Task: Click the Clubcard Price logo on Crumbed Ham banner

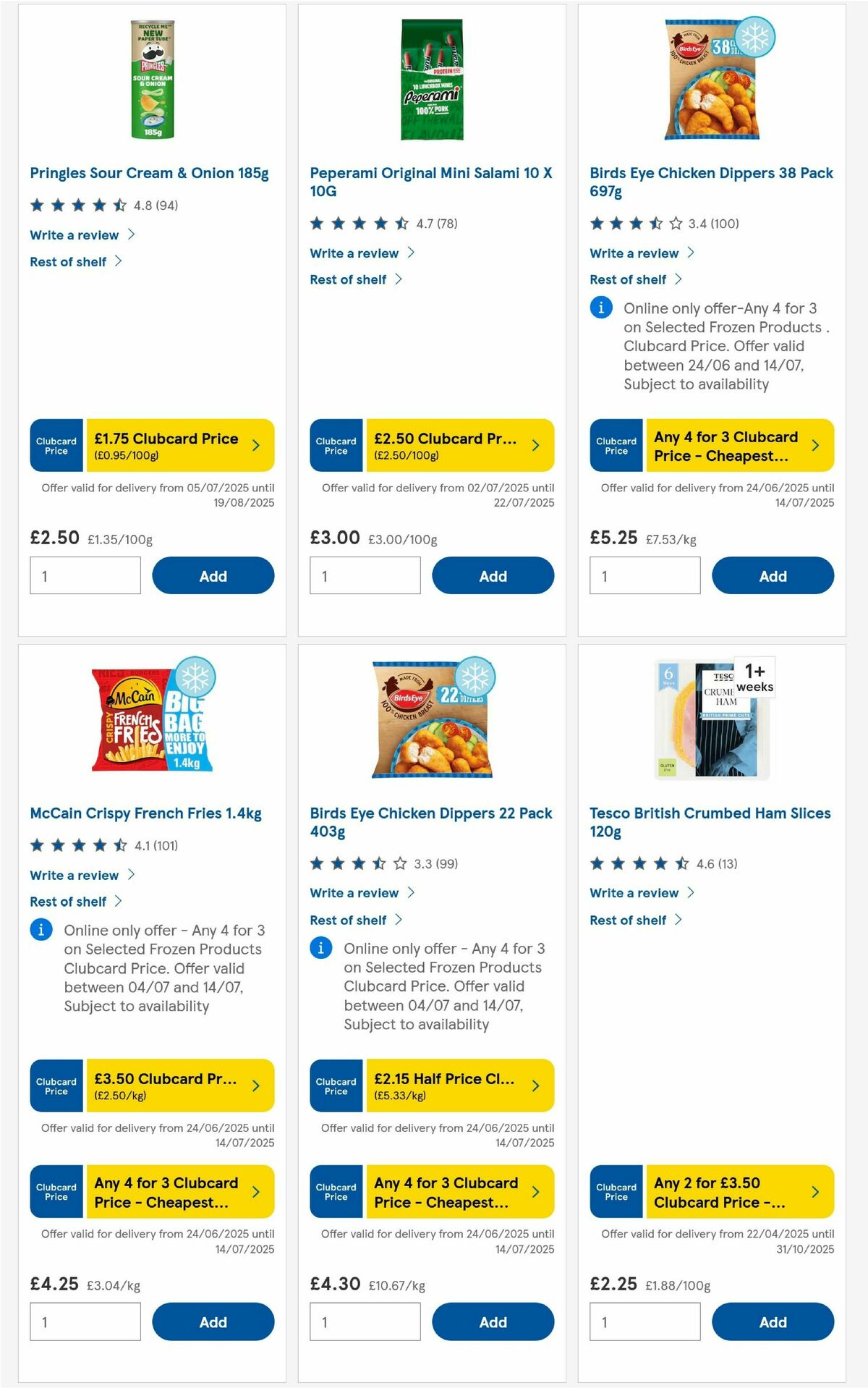Action: click(x=616, y=1192)
